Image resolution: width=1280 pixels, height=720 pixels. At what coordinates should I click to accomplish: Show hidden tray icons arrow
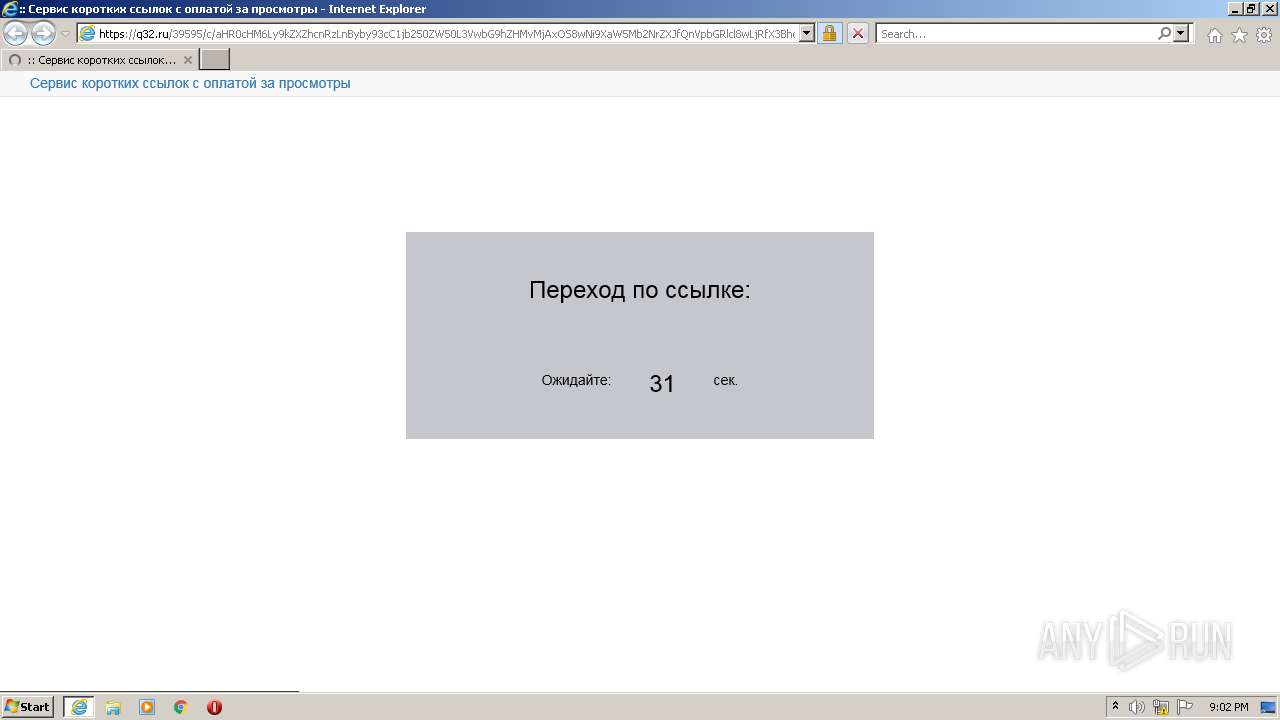pos(1116,707)
